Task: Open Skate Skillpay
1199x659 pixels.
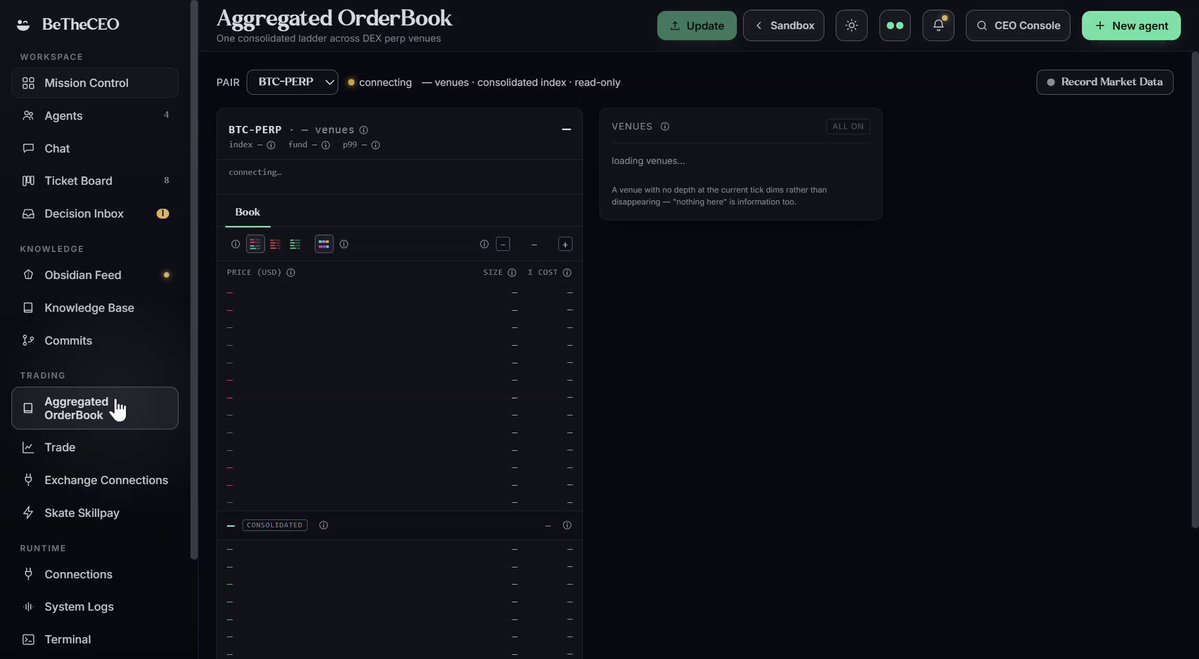Action: pos(95,513)
